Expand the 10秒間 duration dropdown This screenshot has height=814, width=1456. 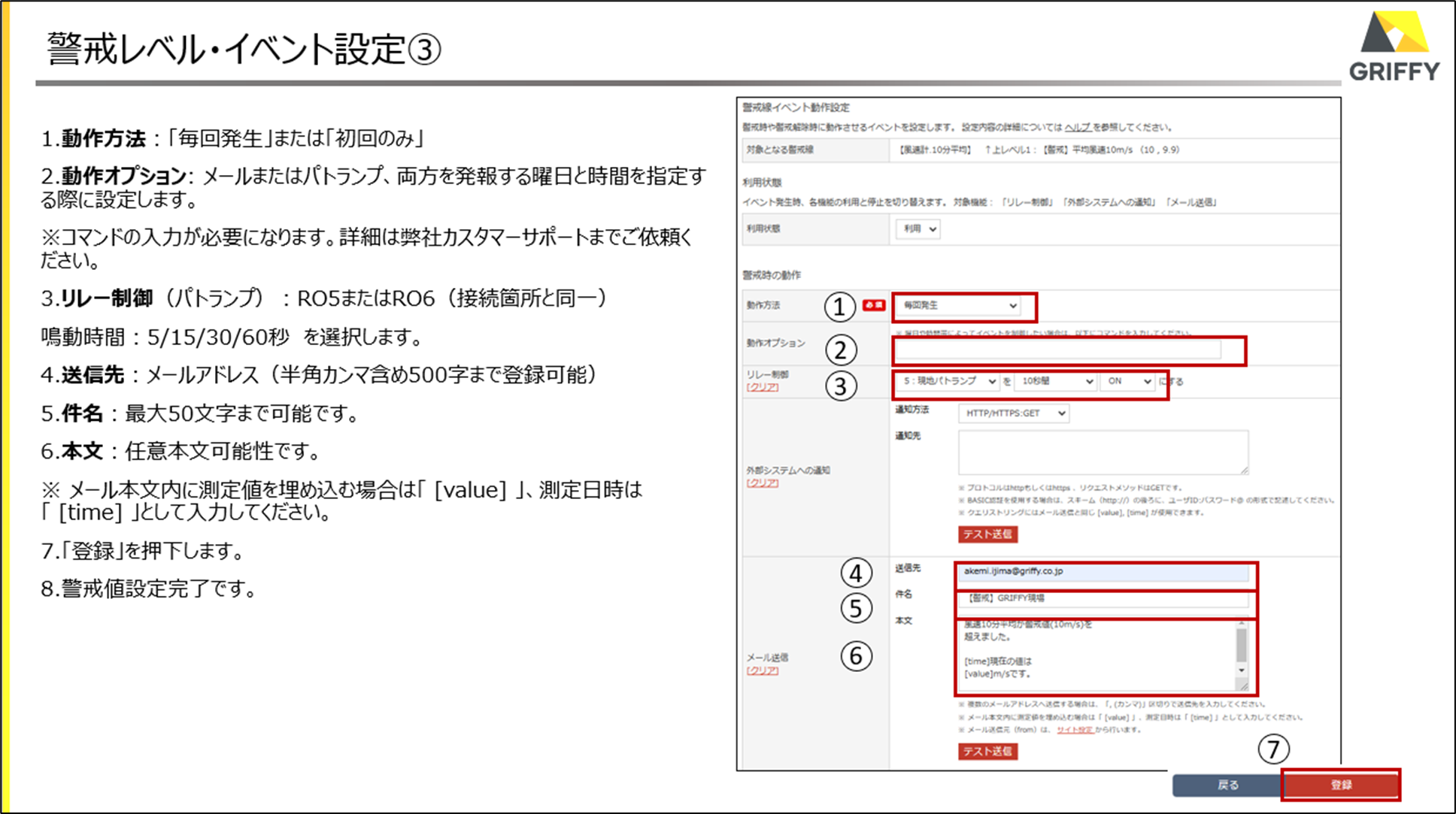(x=1055, y=382)
